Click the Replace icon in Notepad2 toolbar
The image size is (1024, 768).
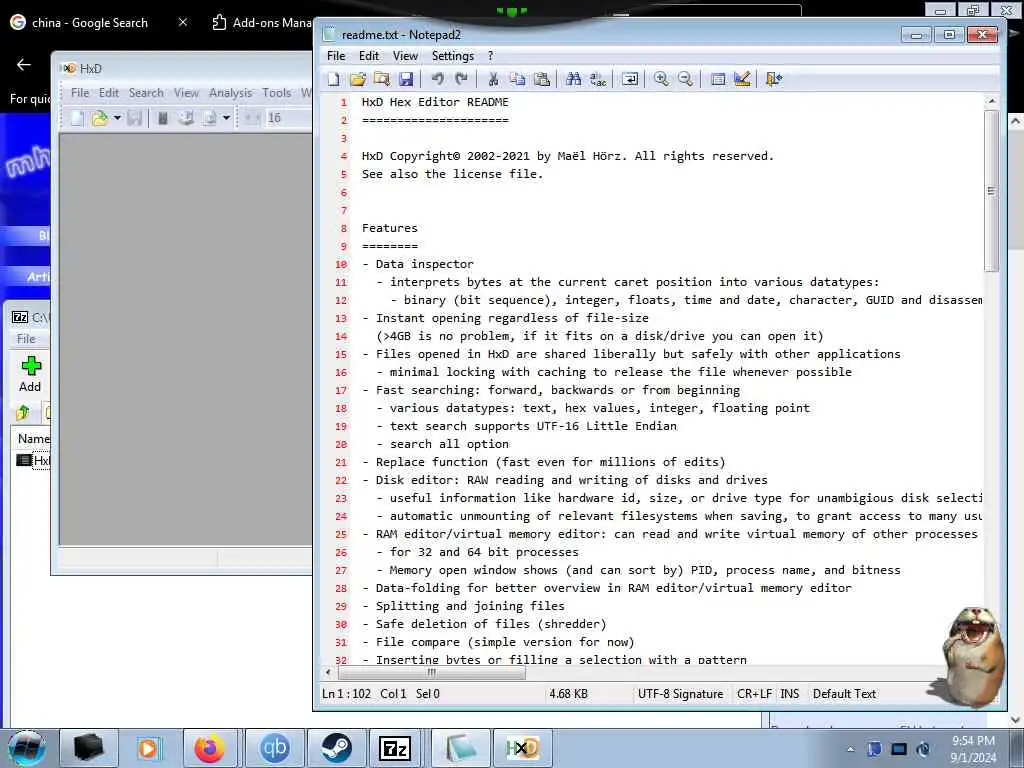[x=598, y=79]
